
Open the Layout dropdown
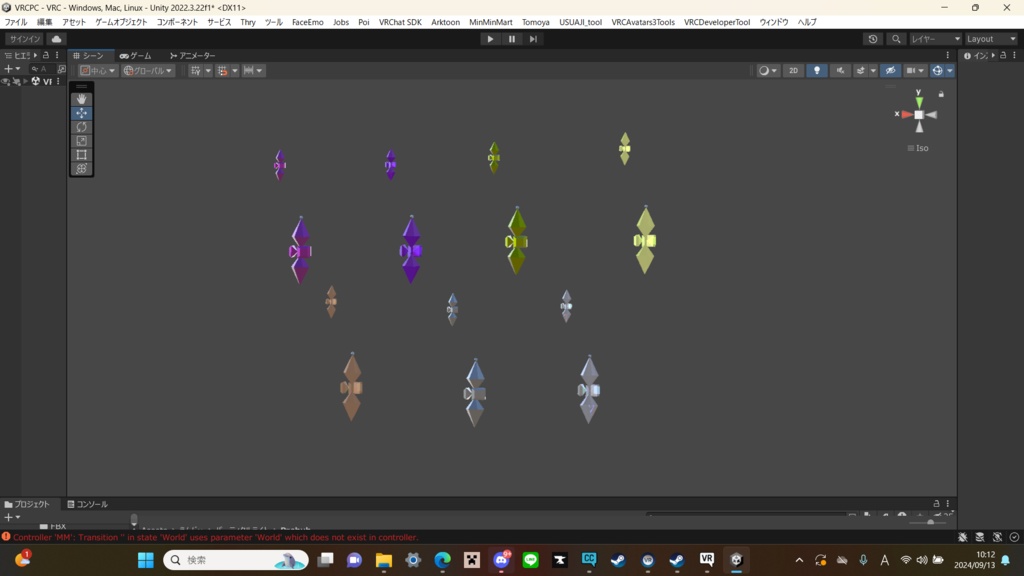991,39
